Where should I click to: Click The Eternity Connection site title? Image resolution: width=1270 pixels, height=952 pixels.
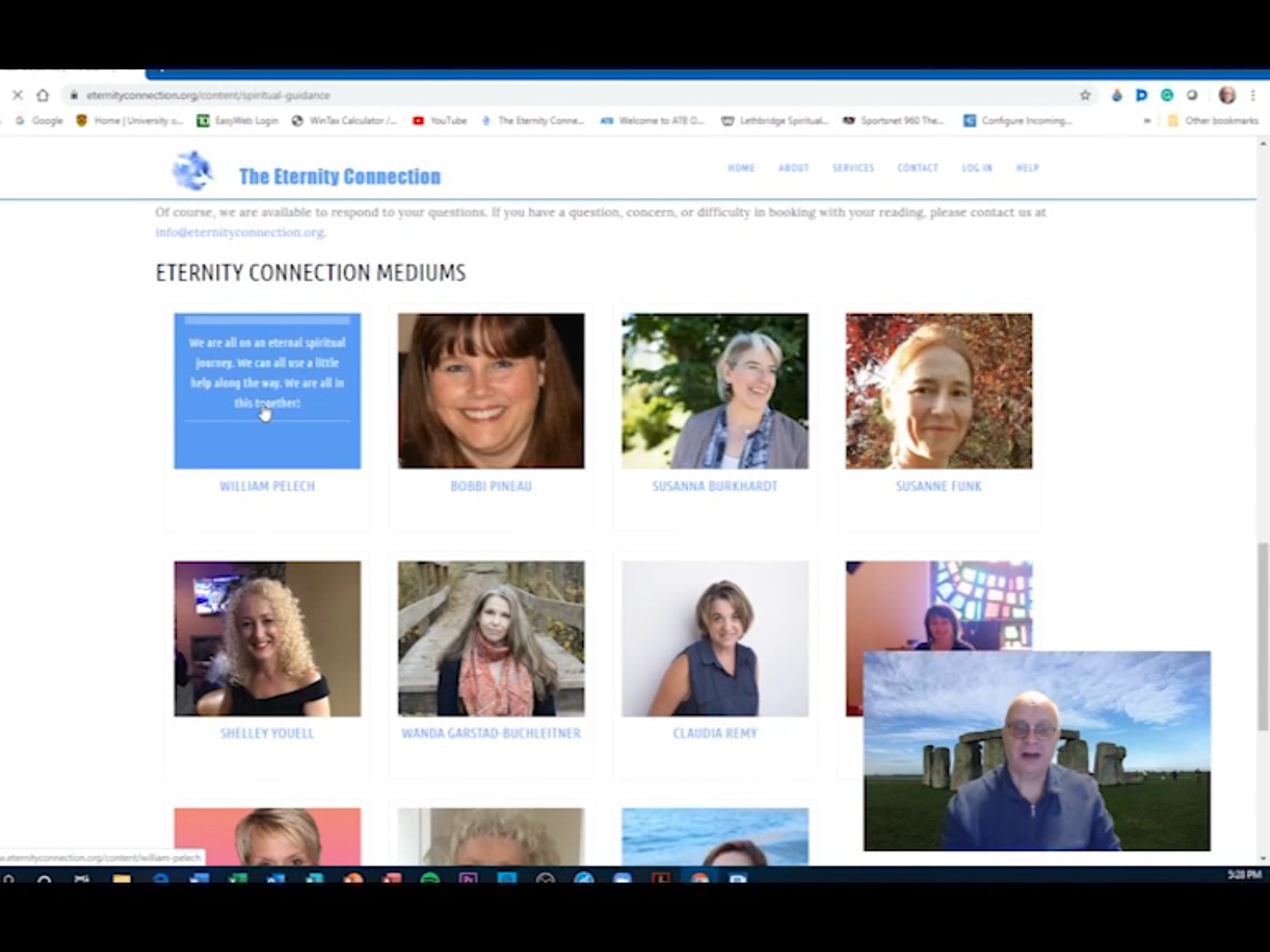click(x=340, y=176)
